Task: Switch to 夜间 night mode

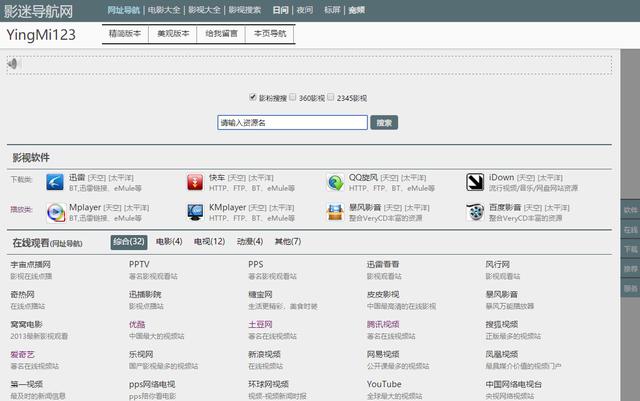Action: click(x=304, y=10)
